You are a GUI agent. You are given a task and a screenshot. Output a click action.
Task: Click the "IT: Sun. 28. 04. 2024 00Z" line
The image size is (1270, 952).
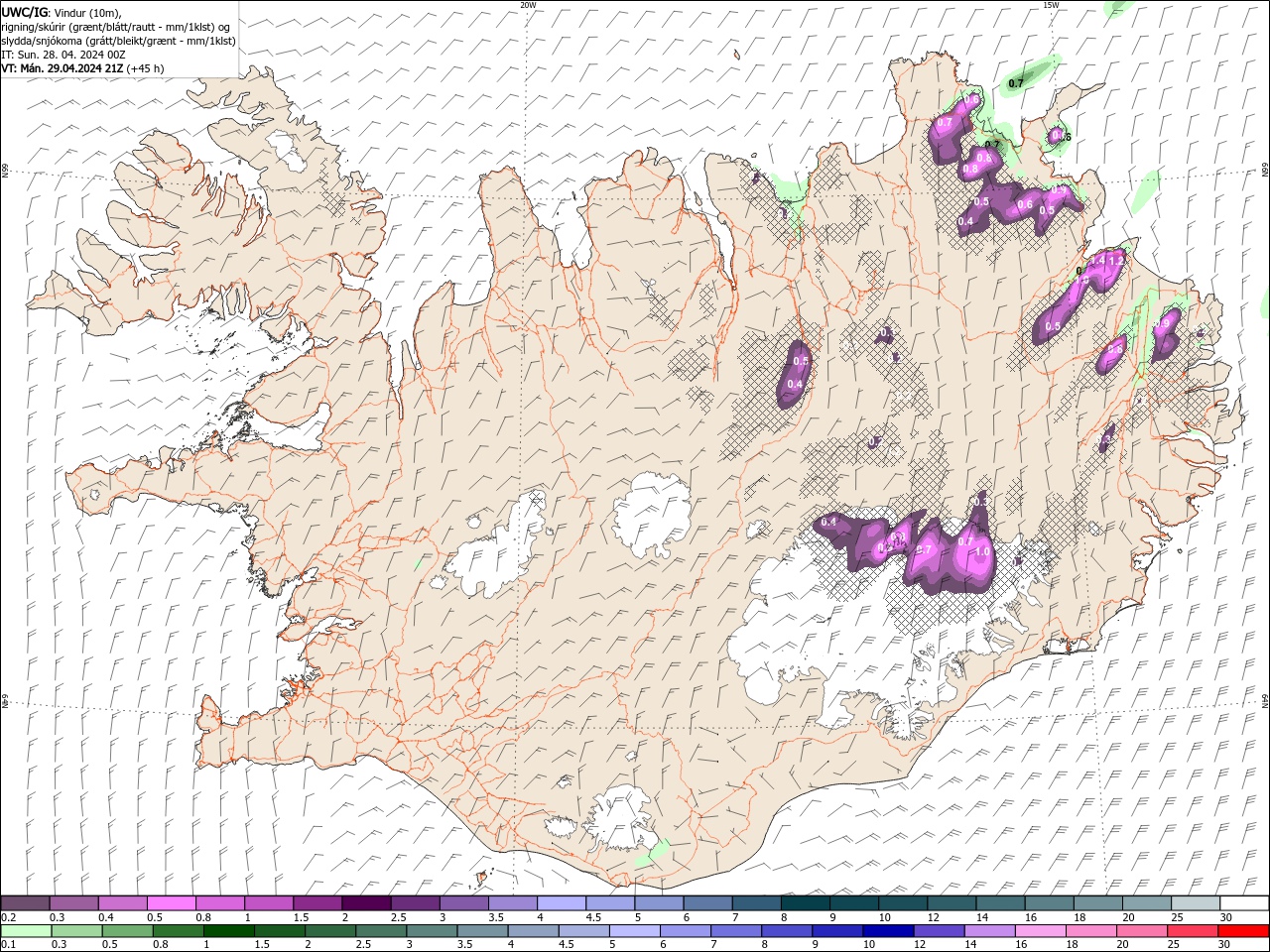(65, 55)
